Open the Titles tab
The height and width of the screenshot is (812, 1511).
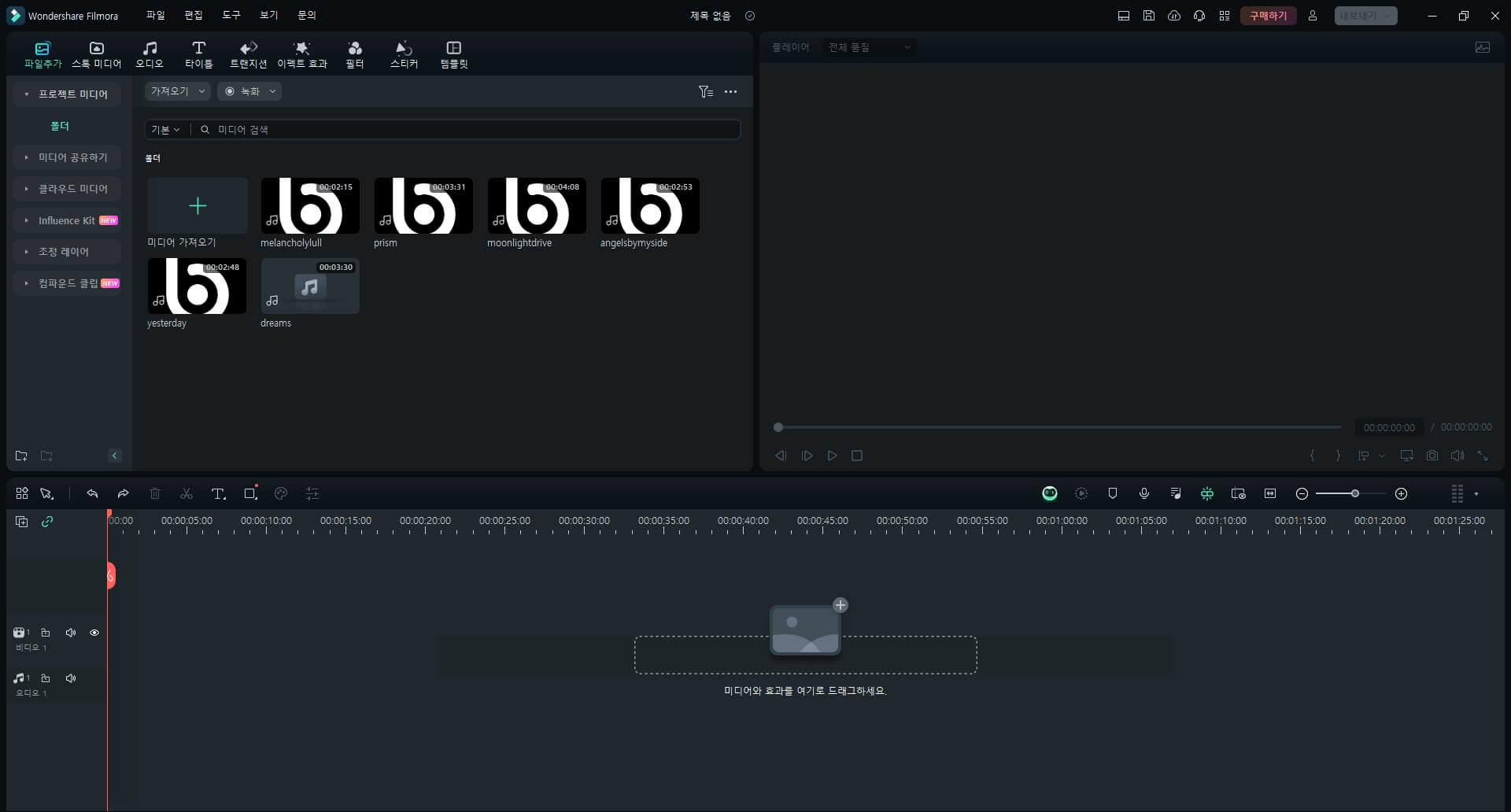198,54
